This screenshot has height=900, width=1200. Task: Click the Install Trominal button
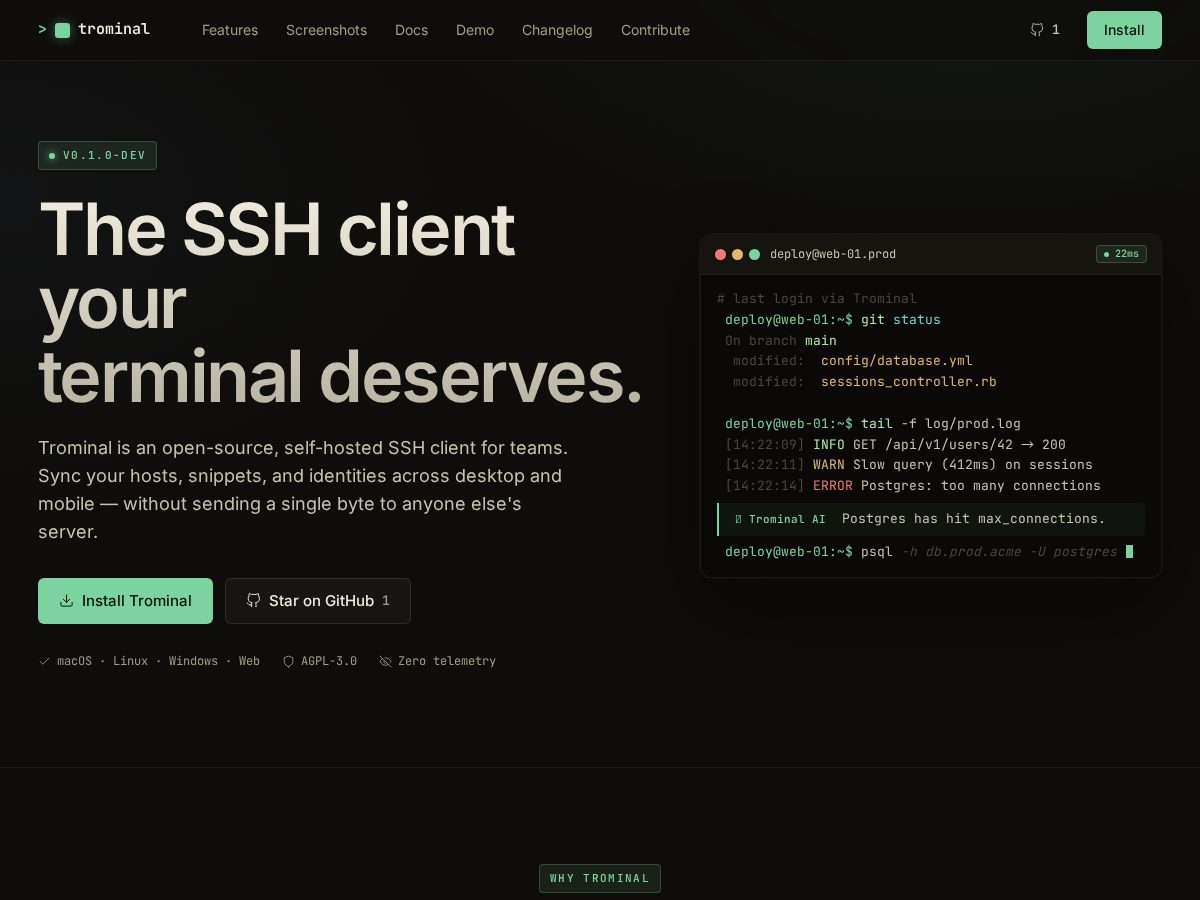(125, 601)
